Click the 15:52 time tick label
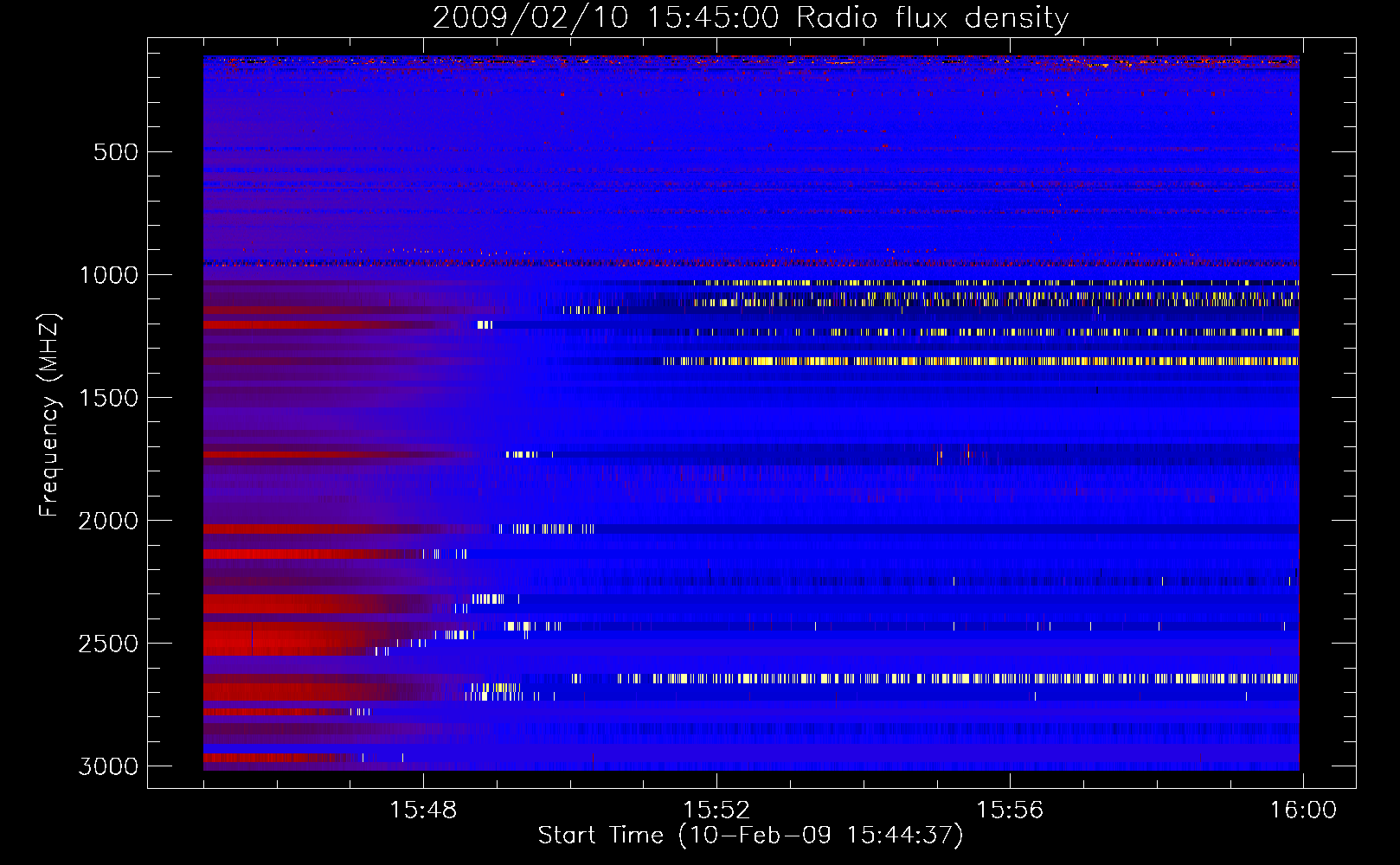This screenshot has width=1400, height=865. click(716, 811)
